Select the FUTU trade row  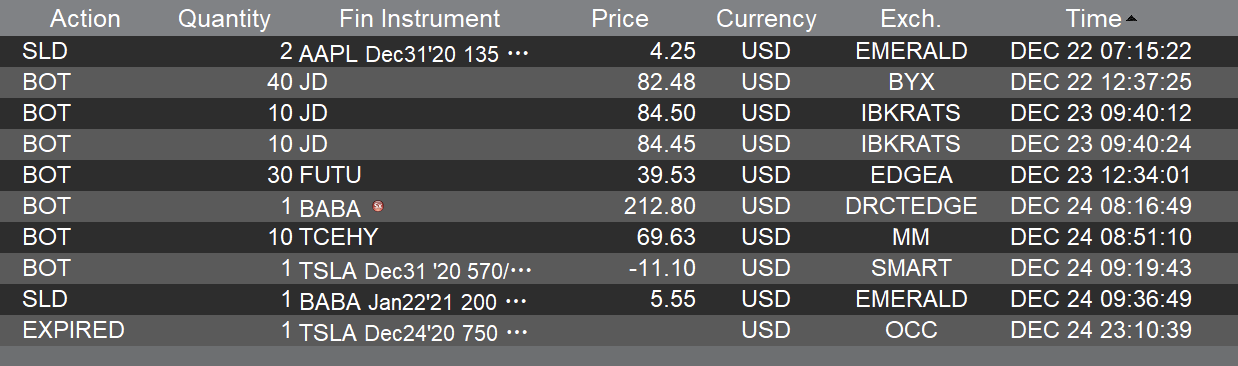click(619, 176)
